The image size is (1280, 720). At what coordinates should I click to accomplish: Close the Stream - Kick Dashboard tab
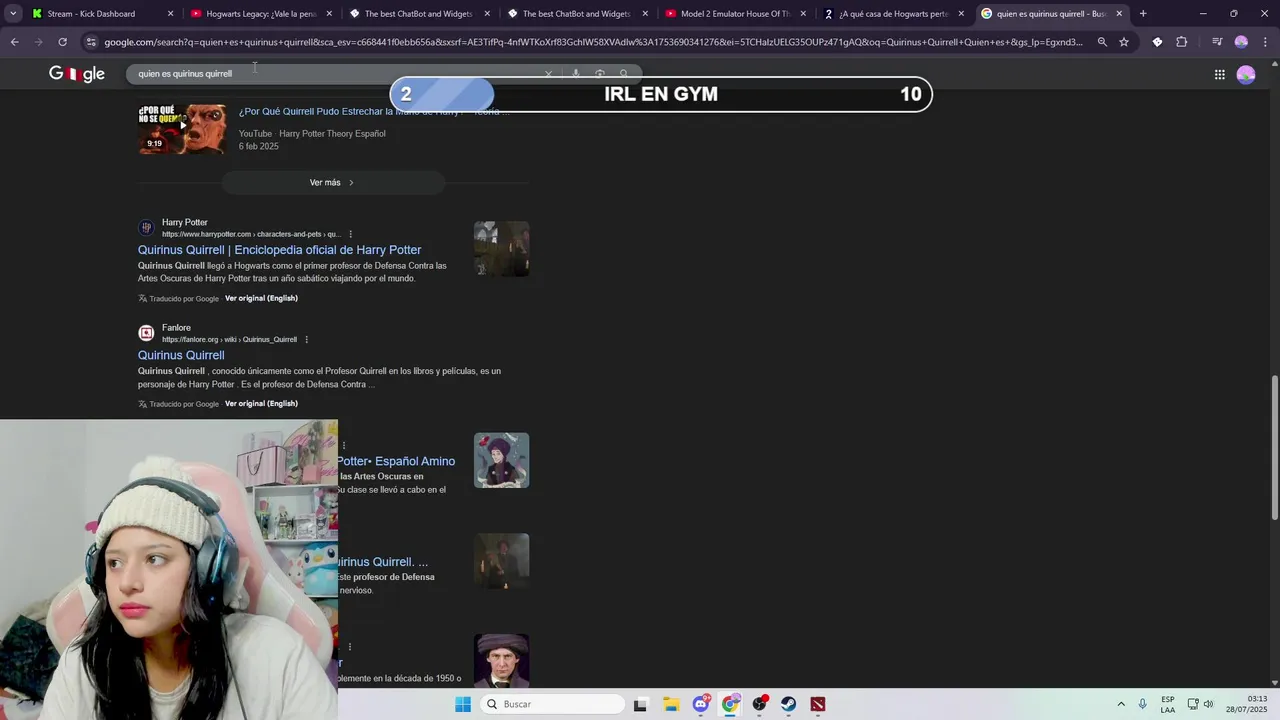170,14
